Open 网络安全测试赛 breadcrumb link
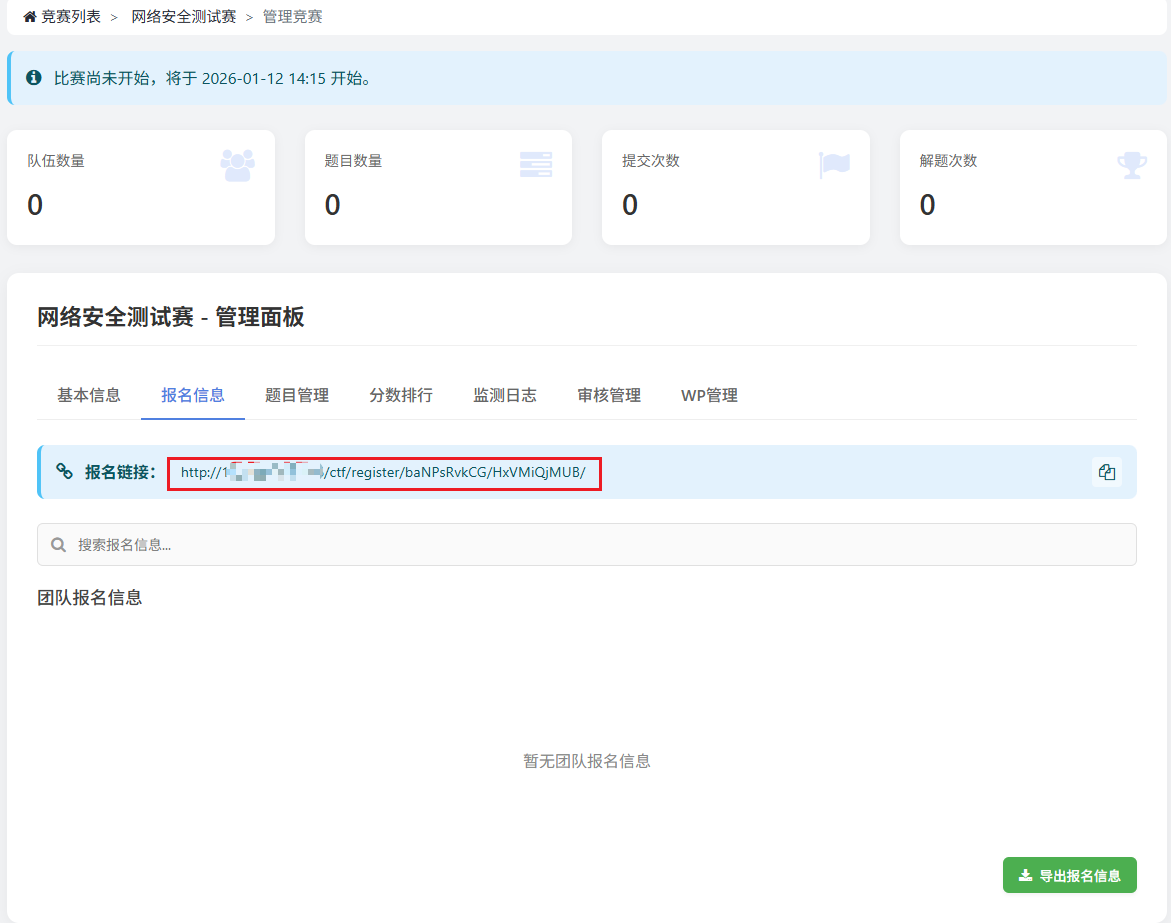Viewport: 1171px width, 923px height. [184, 17]
